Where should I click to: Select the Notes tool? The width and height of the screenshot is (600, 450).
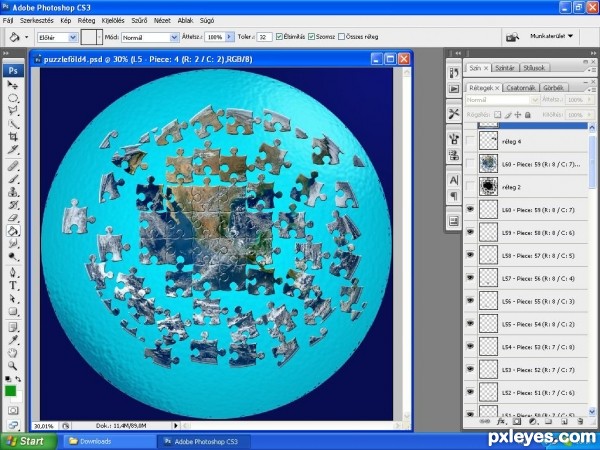pyautogui.click(x=13, y=327)
